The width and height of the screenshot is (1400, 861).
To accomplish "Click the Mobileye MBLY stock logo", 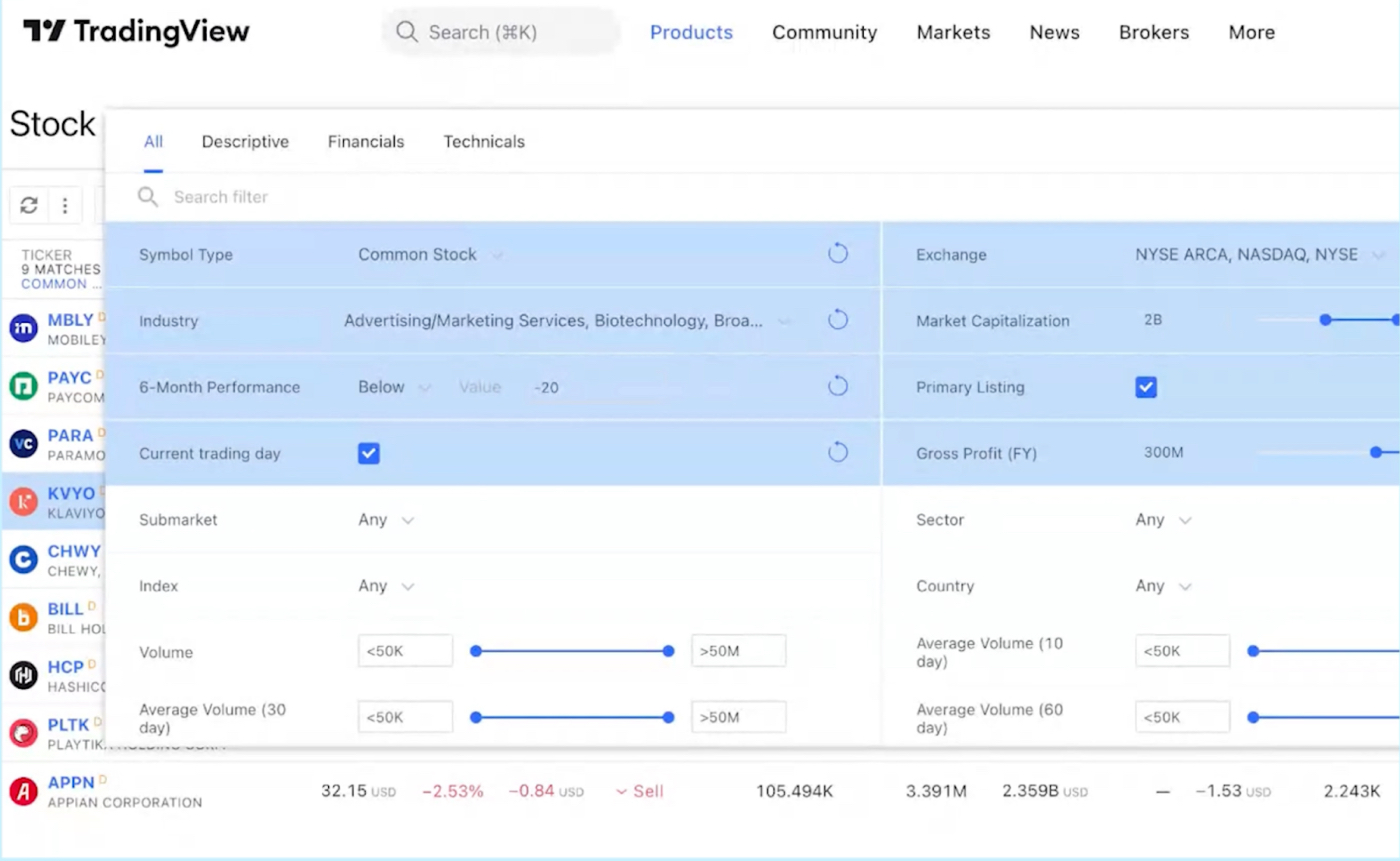I will tap(24, 328).
